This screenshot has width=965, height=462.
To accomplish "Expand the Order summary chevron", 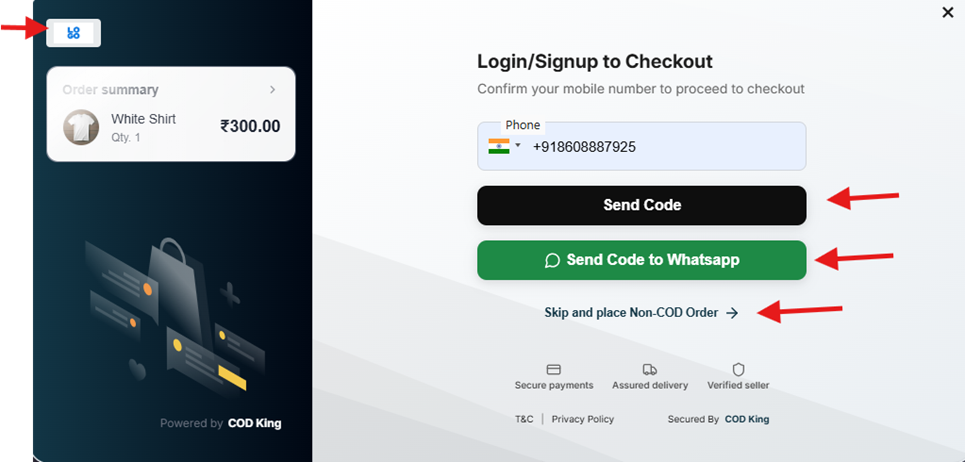I will click(272, 90).
